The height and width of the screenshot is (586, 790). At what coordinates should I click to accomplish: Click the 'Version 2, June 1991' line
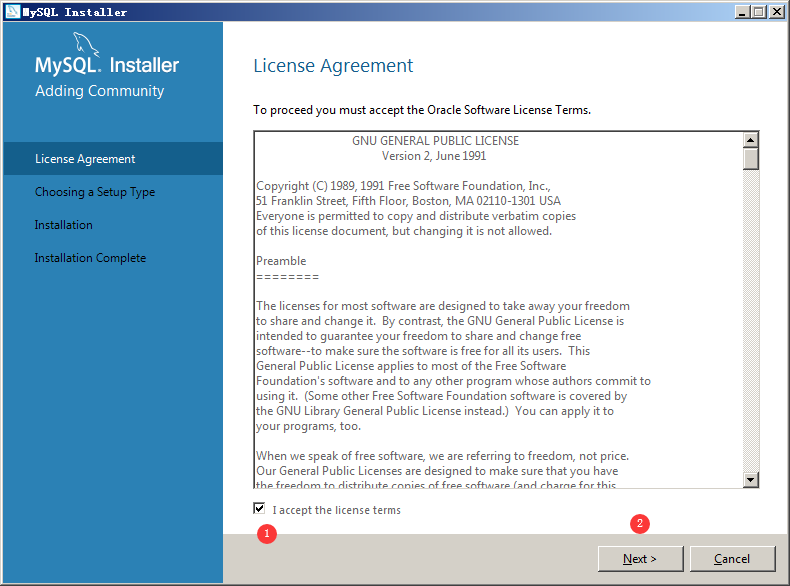pos(434,156)
